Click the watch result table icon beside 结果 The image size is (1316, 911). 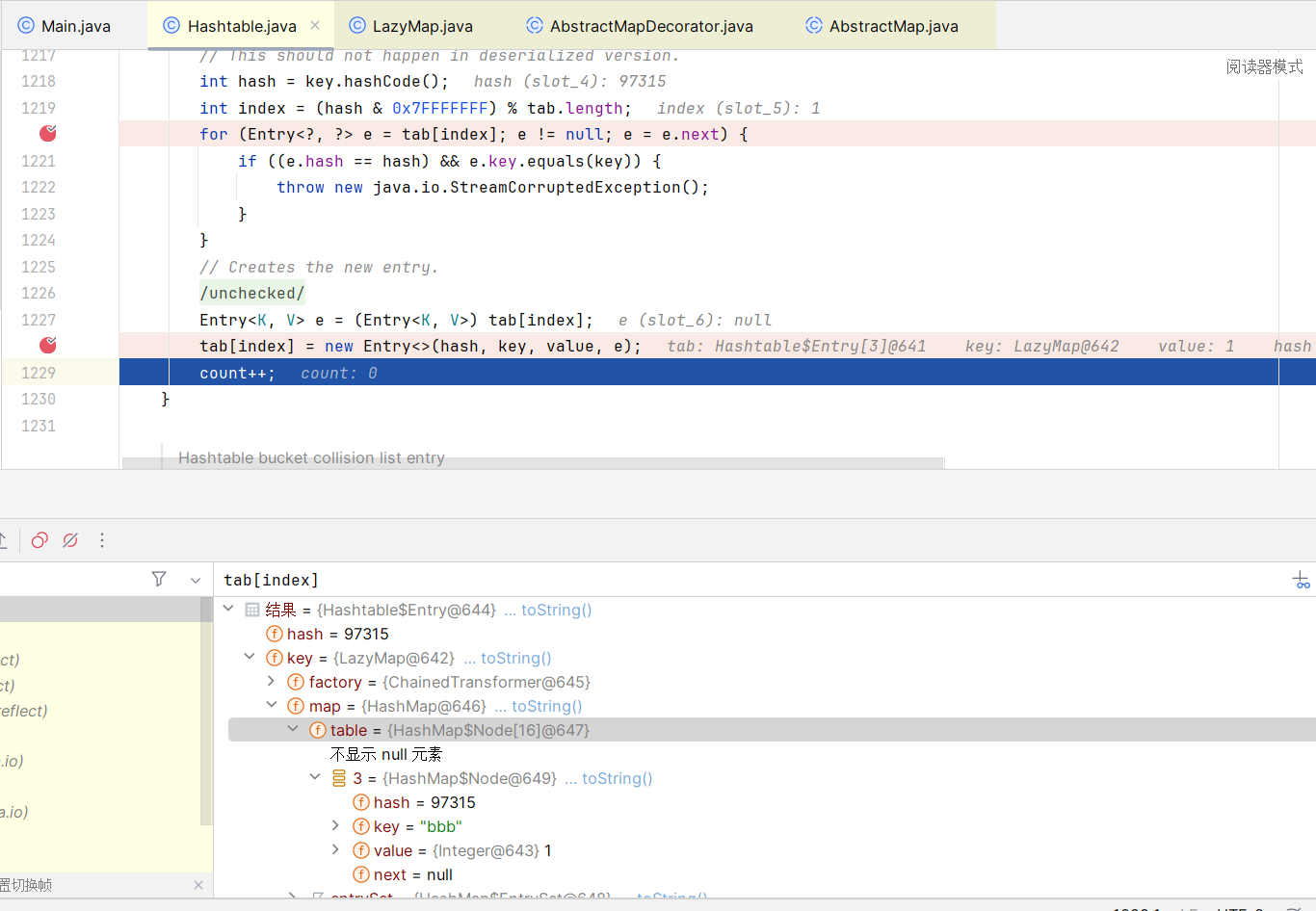coord(252,610)
